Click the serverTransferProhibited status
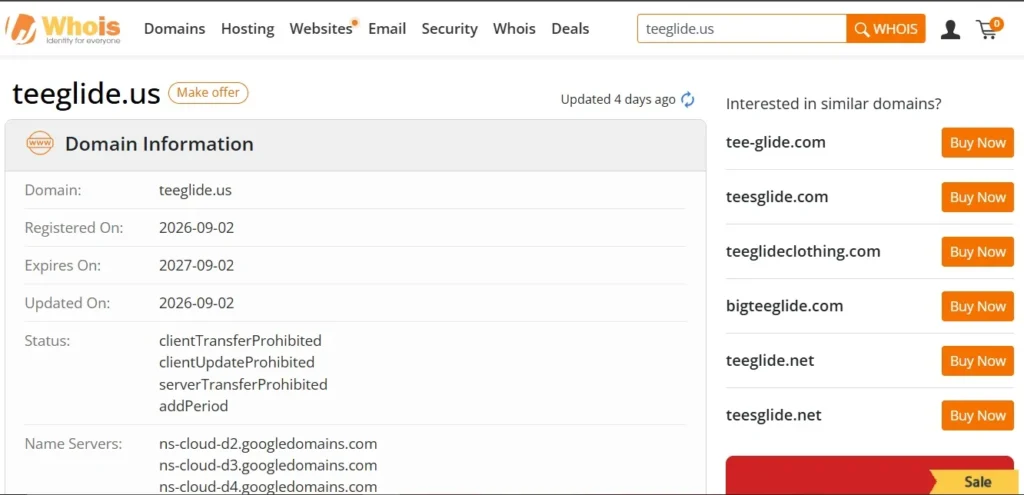The image size is (1024, 495). tap(243, 384)
